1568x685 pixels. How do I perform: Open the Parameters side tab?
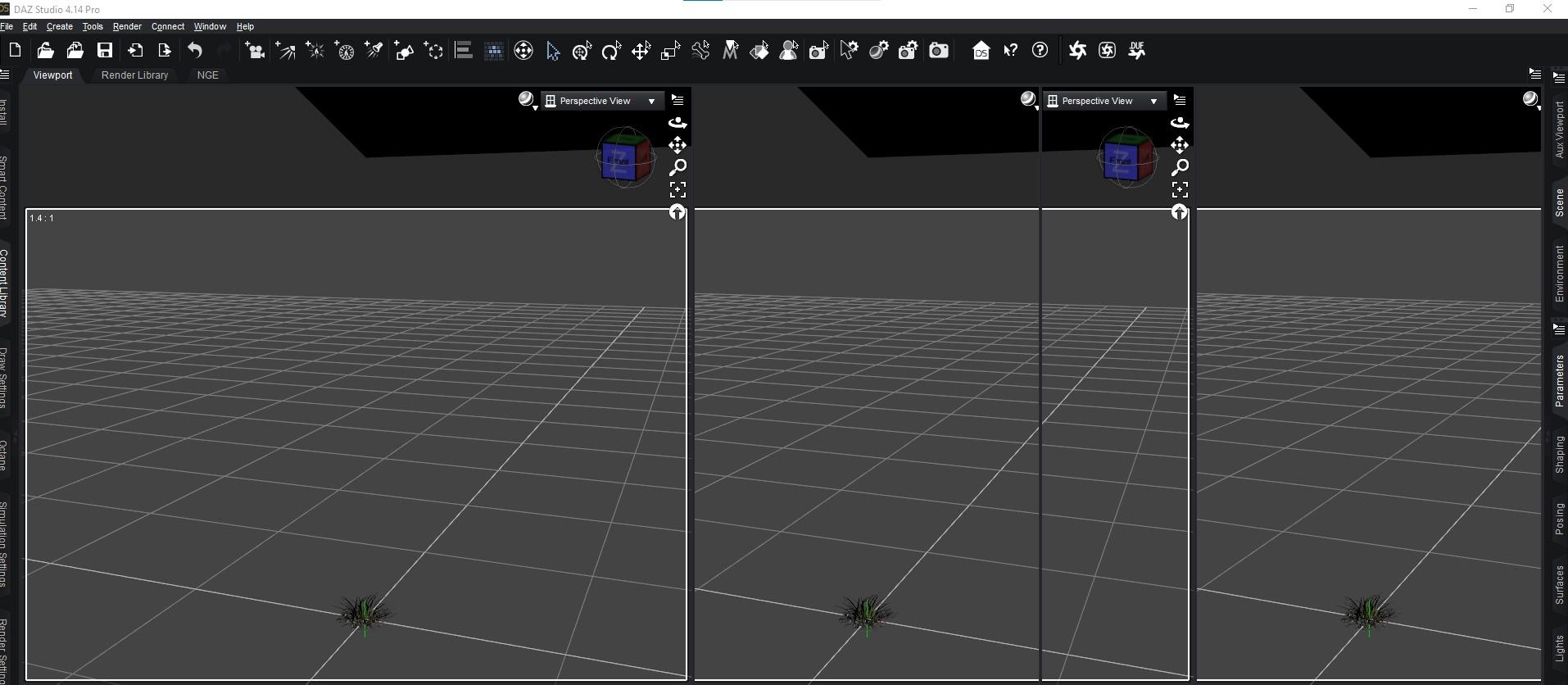[1559, 381]
